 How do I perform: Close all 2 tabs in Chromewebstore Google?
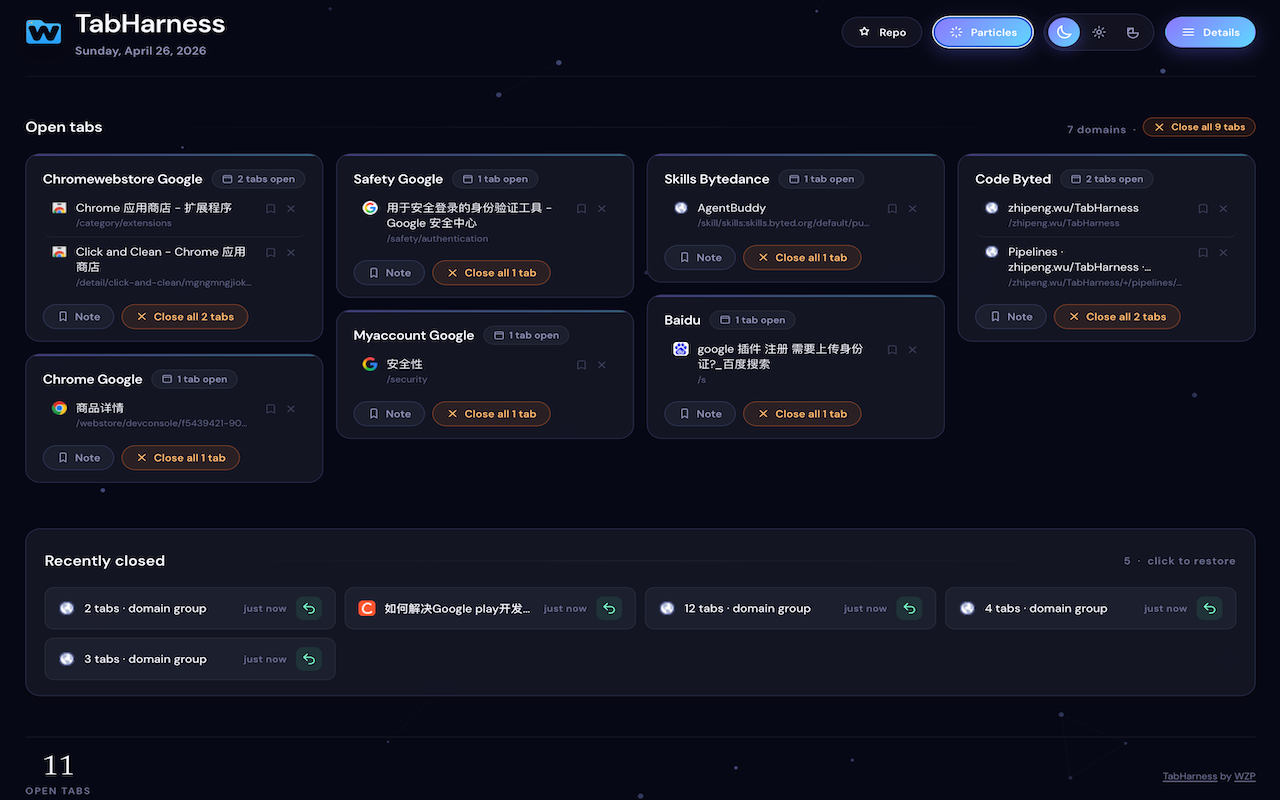185,317
